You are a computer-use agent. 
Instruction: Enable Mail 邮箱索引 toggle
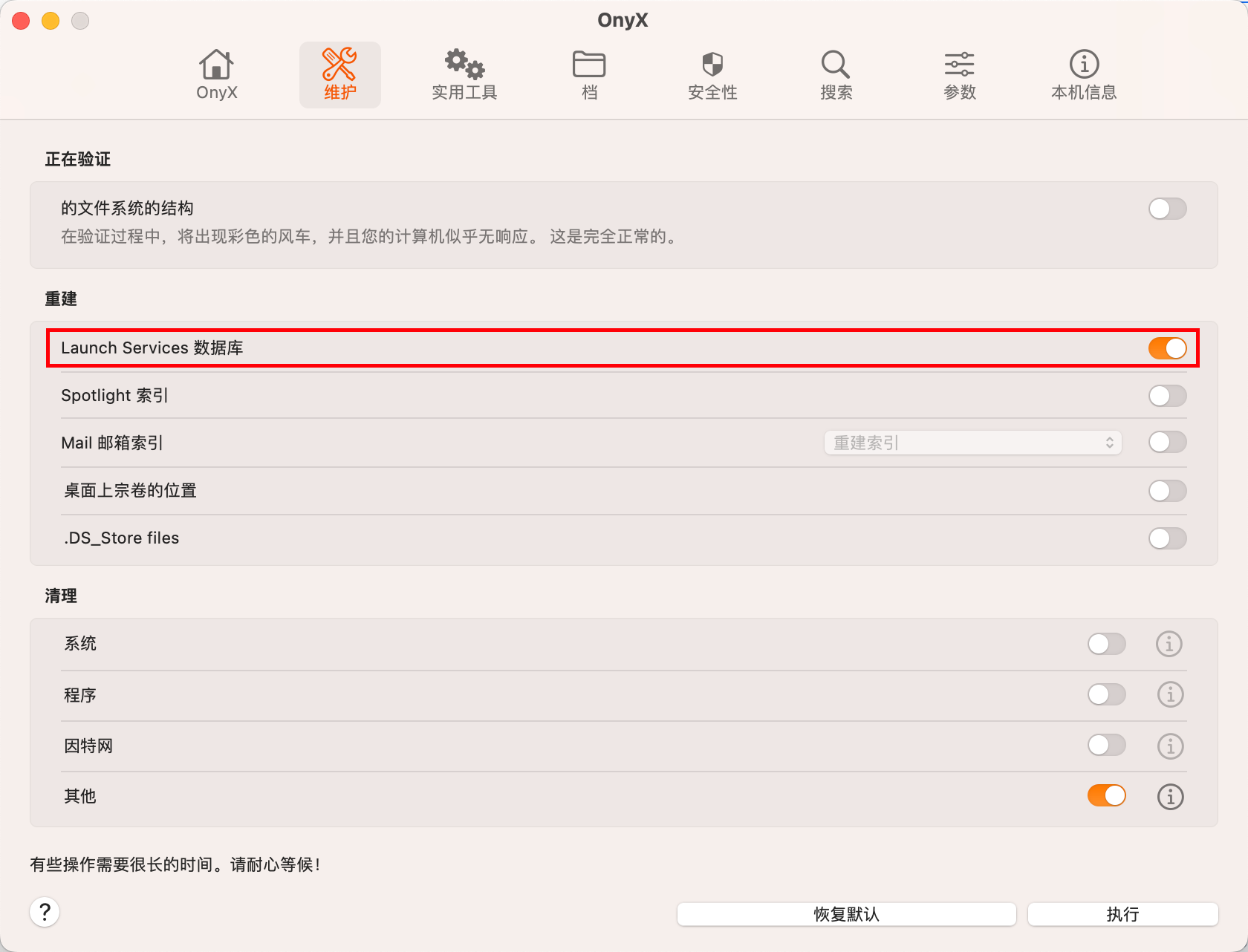(x=1167, y=443)
